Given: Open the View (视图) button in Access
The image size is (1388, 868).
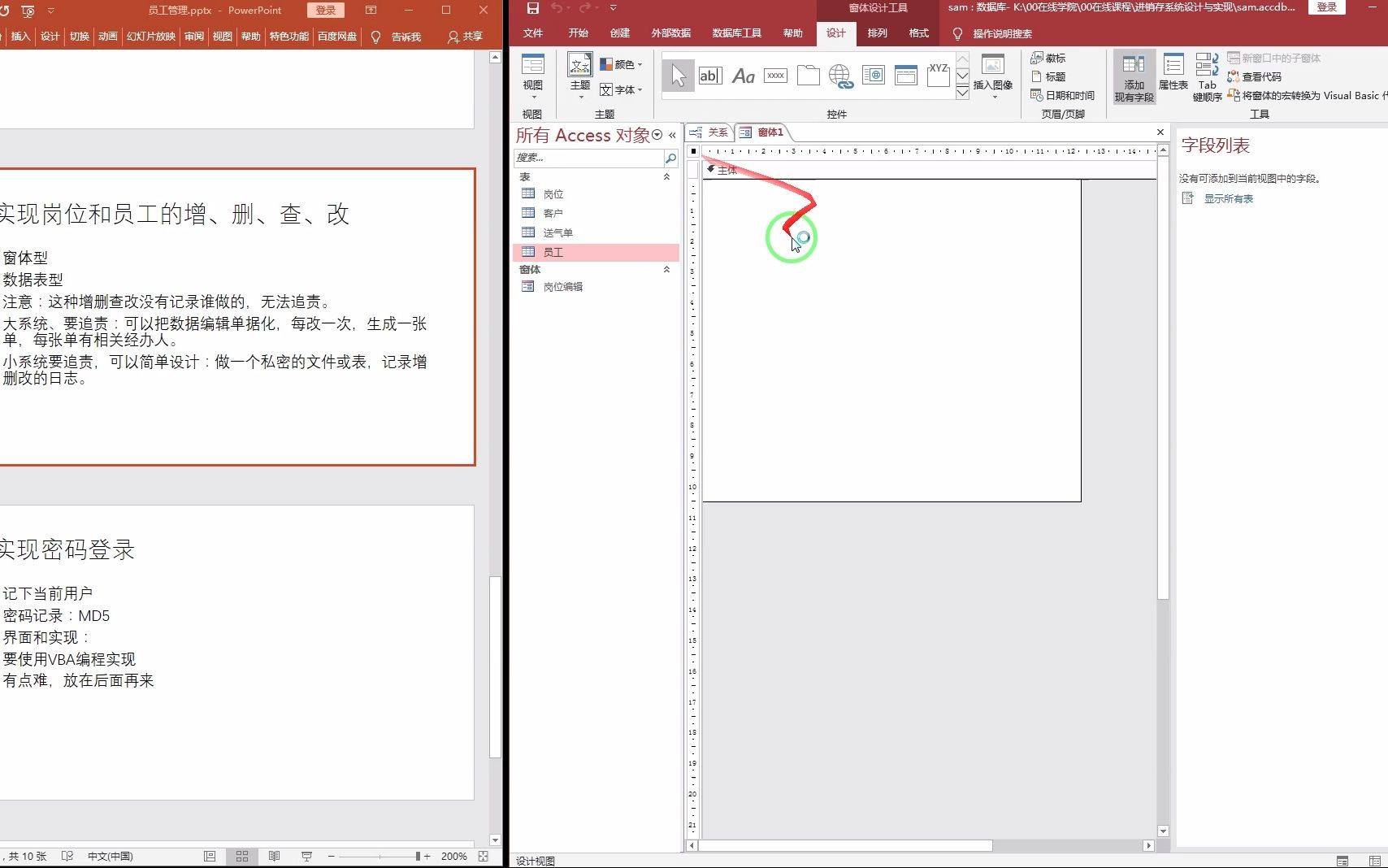Looking at the screenshot, I should pos(533,76).
